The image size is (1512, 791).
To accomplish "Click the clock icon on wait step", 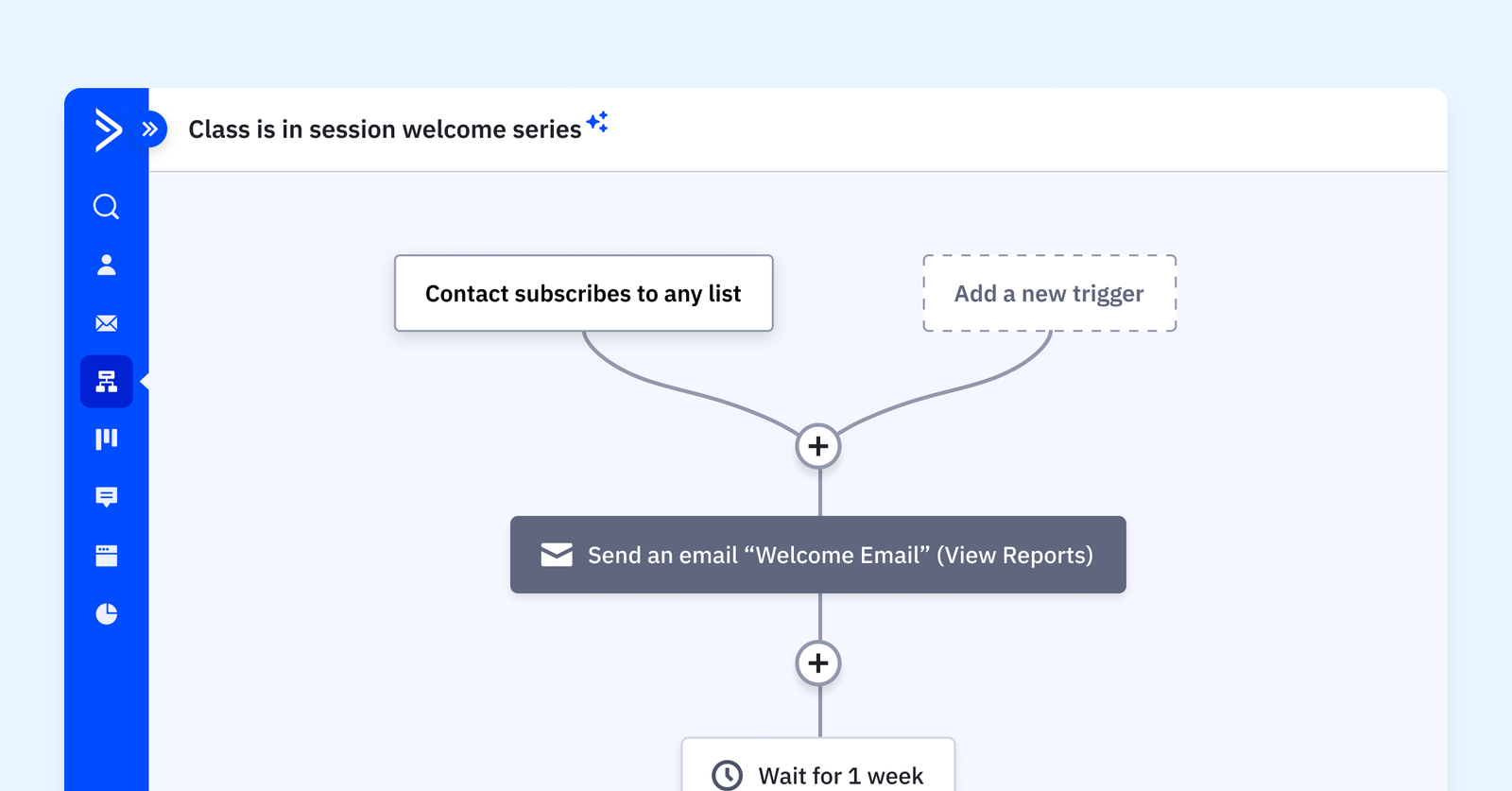I will (x=727, y=775).
